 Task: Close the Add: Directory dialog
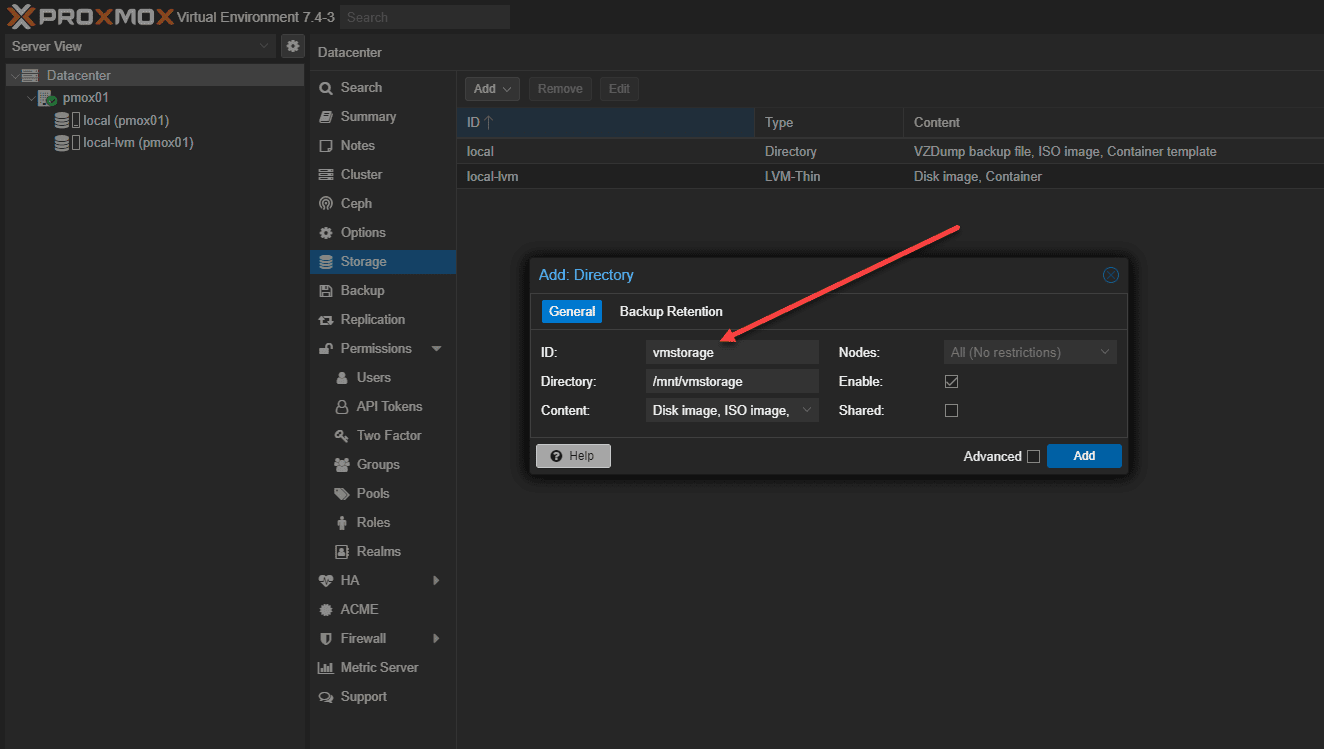[1110, 275]
